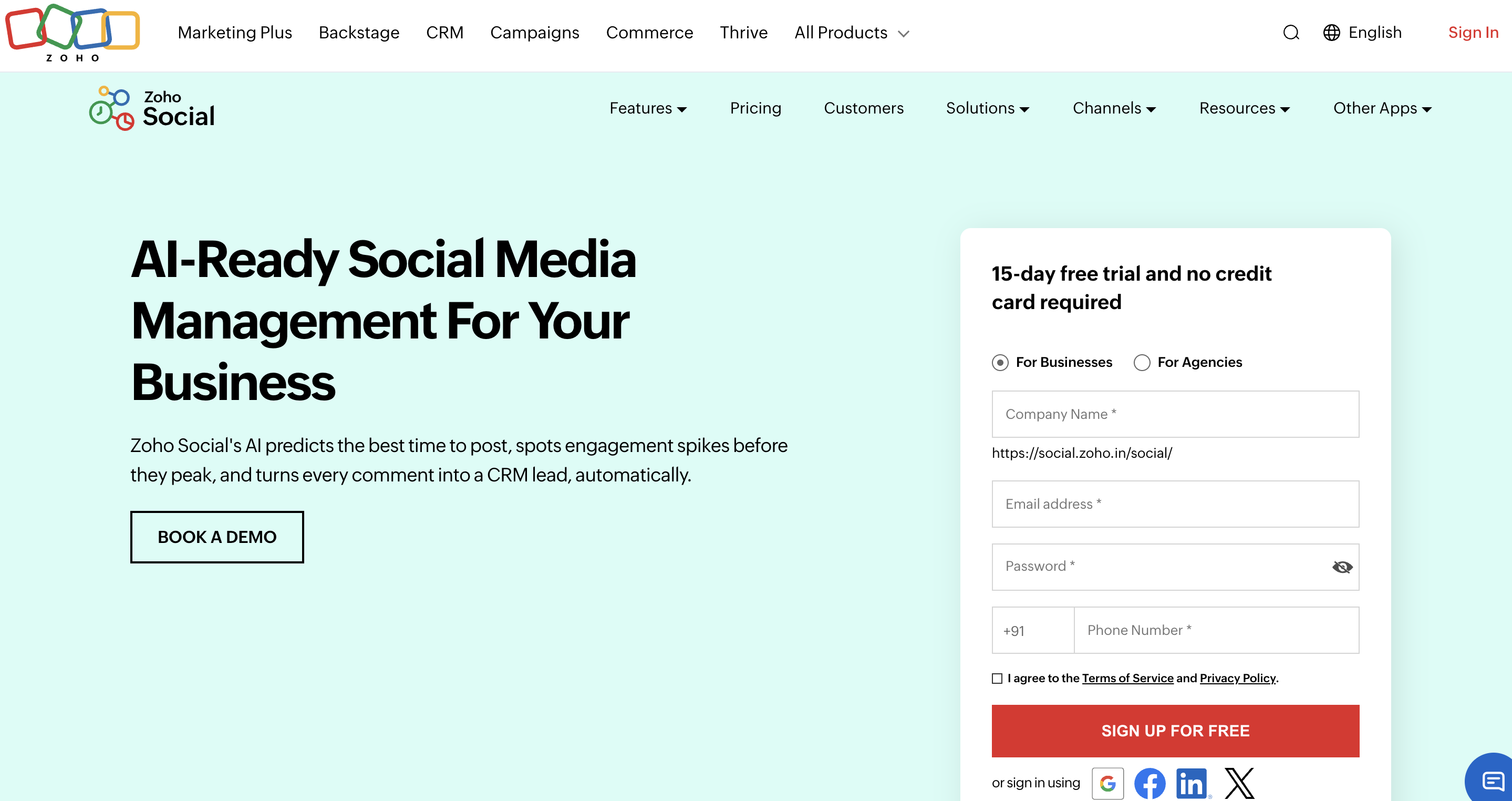Click the Book a Demo button

(x=216, y=537)
